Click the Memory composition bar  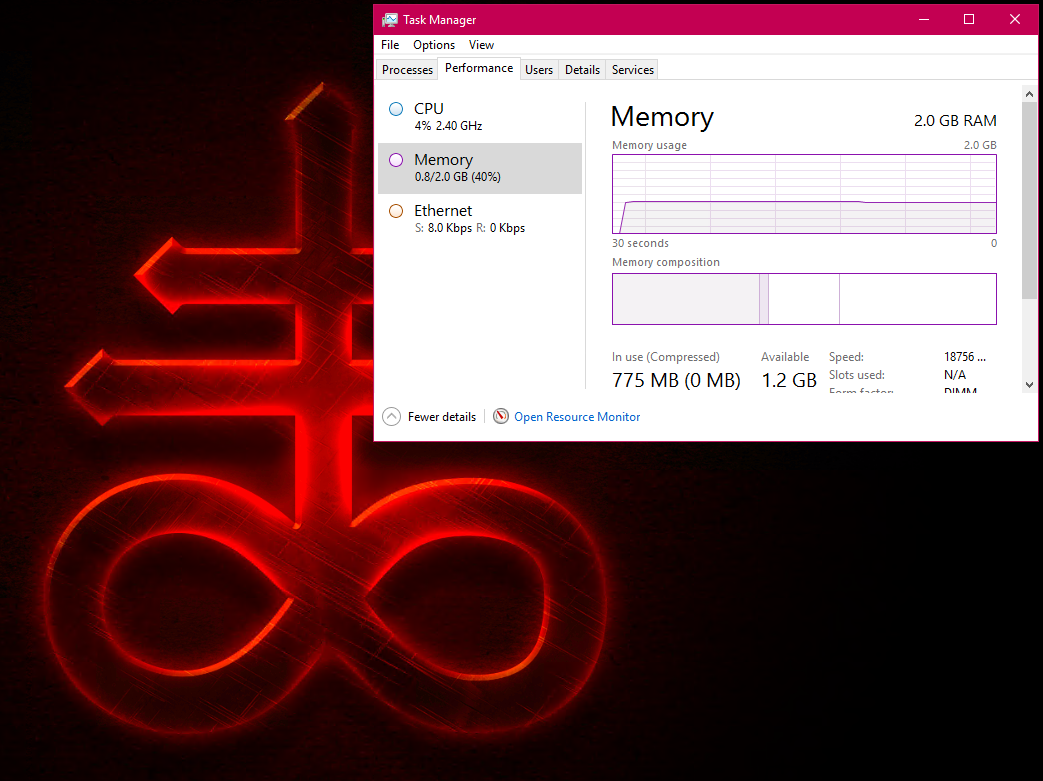804,299
